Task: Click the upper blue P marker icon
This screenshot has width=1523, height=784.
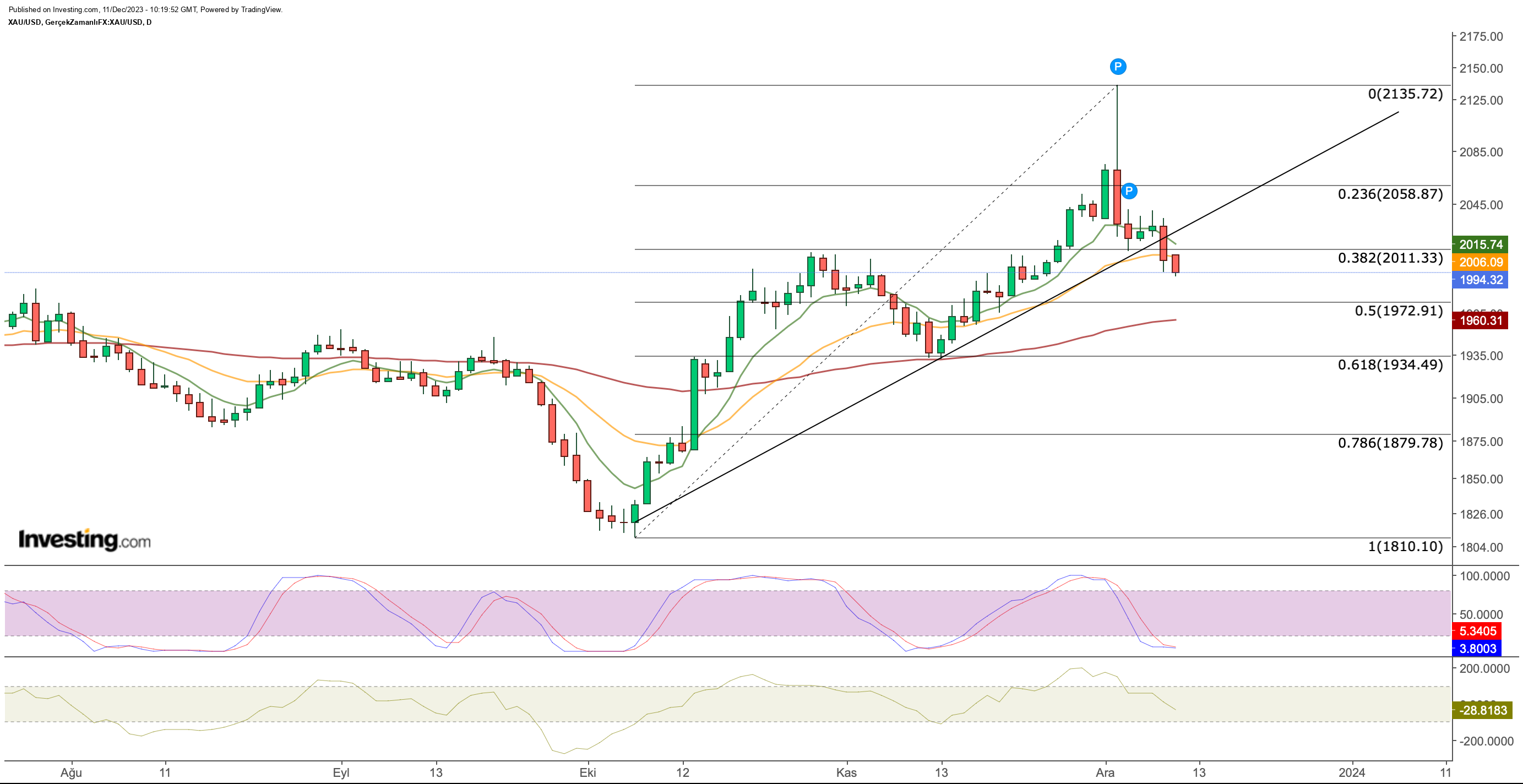Action: tap(1117, 67)
